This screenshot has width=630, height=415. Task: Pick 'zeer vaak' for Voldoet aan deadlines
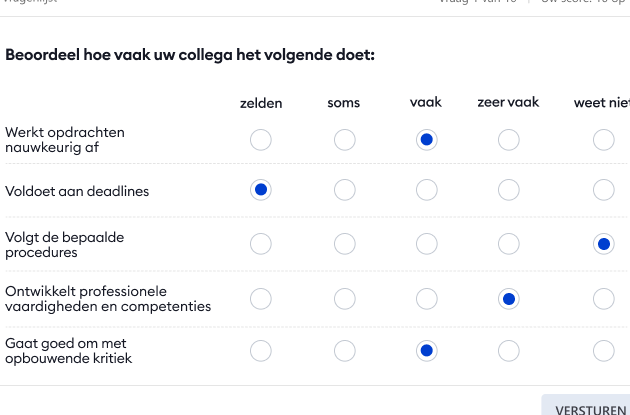509,190
